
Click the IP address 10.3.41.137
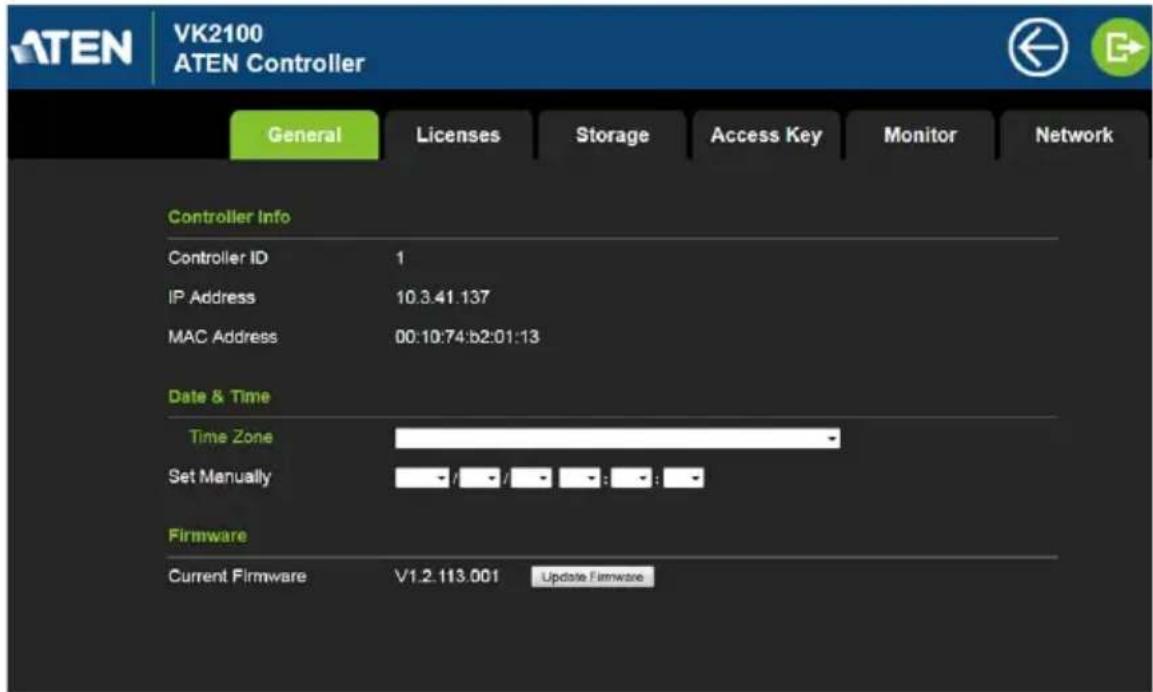pos(442,298)
